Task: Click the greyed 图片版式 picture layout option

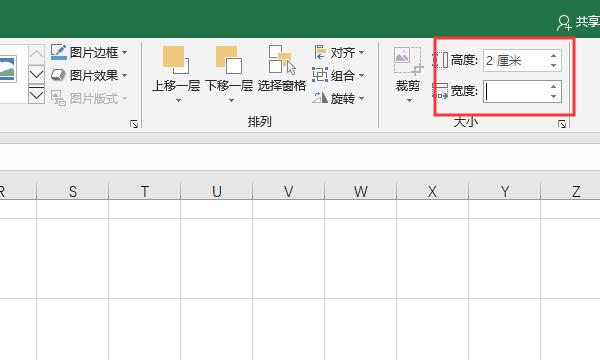Action: (89, 99)
